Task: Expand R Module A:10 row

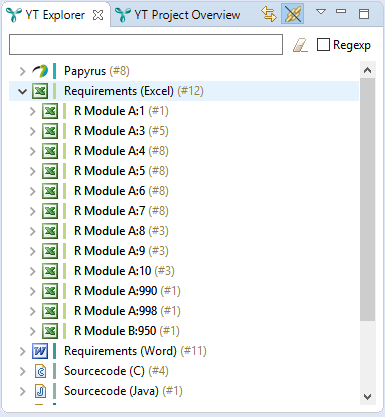Action: (x=32, y=271)
